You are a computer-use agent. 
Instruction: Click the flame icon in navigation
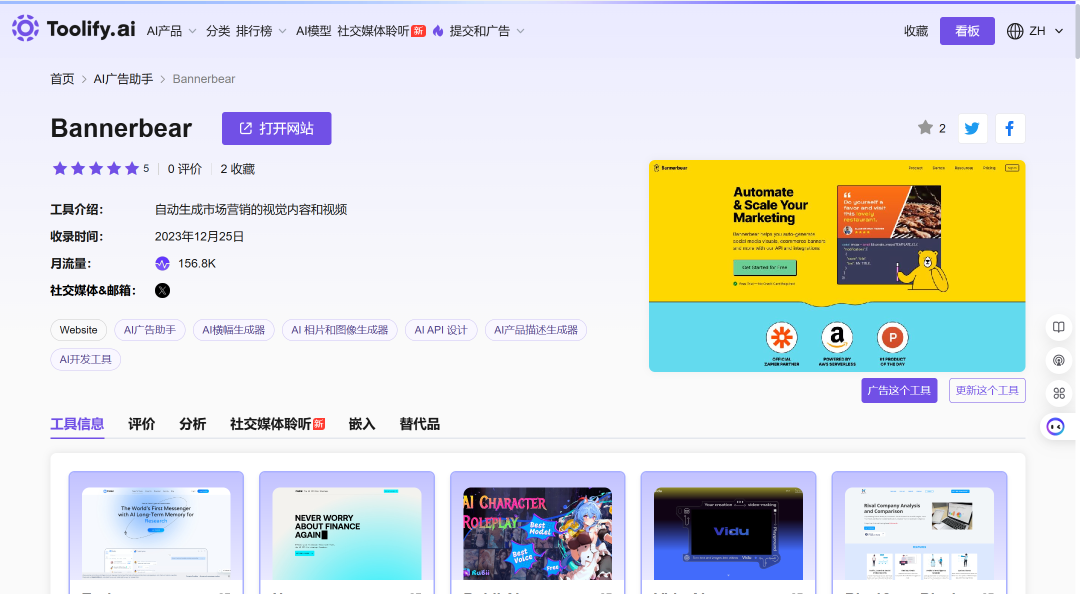click(438, 31)
